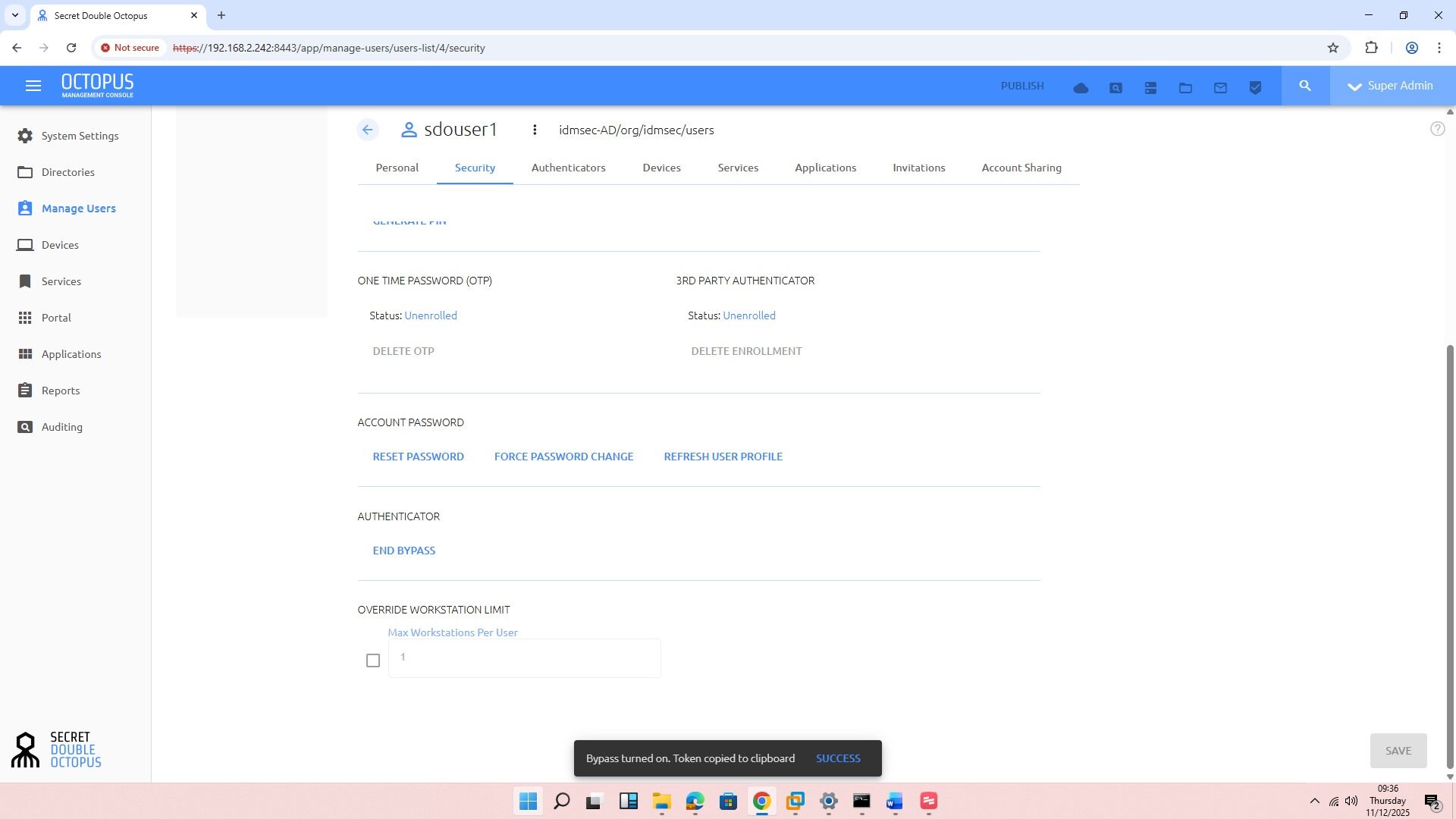This screenshot has height=819, width=1456.
Task: Open the folder icon in header bar
Action: [x=1185, y=88]
